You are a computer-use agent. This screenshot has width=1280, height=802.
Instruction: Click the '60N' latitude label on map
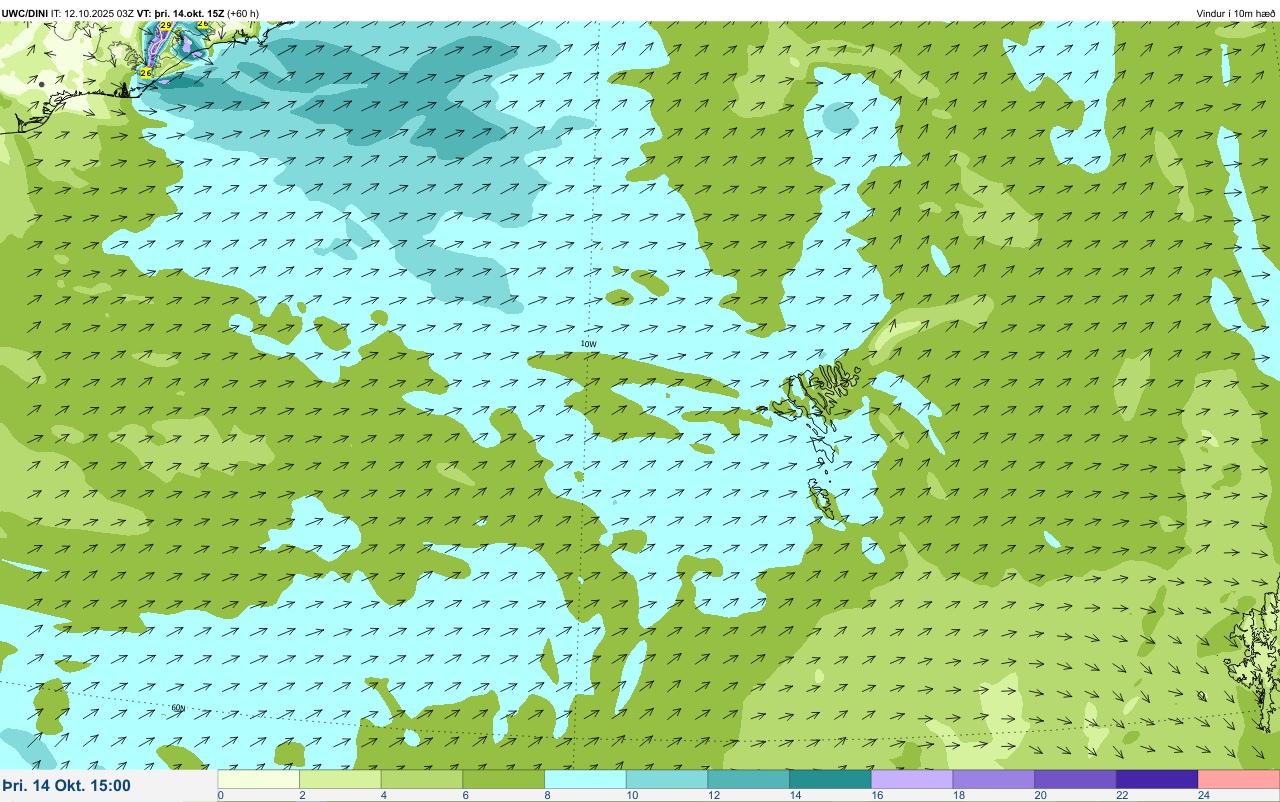coord(178,708)
